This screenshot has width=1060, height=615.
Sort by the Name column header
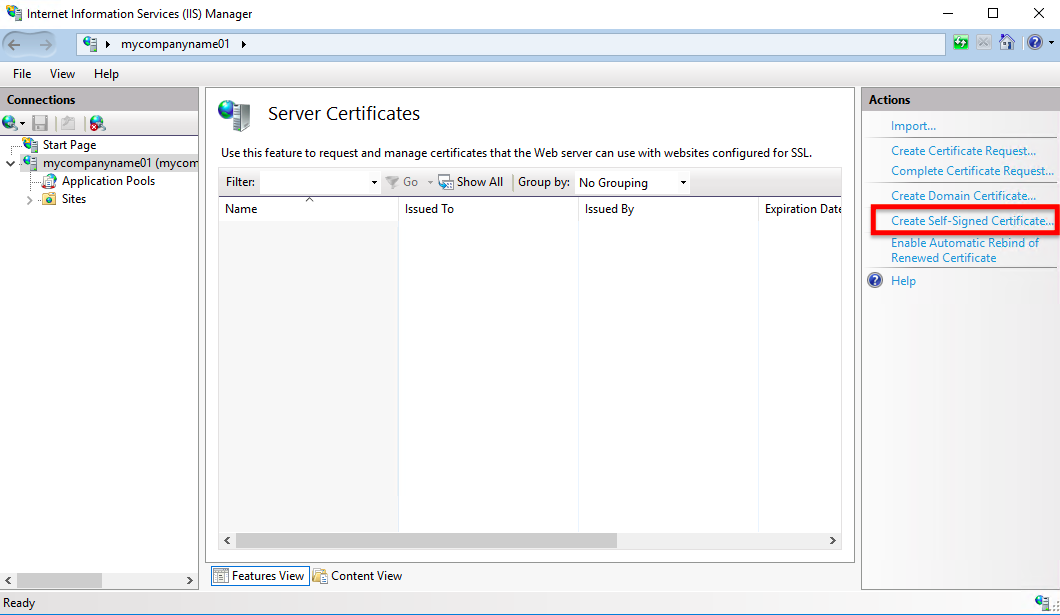coord(308,209)
